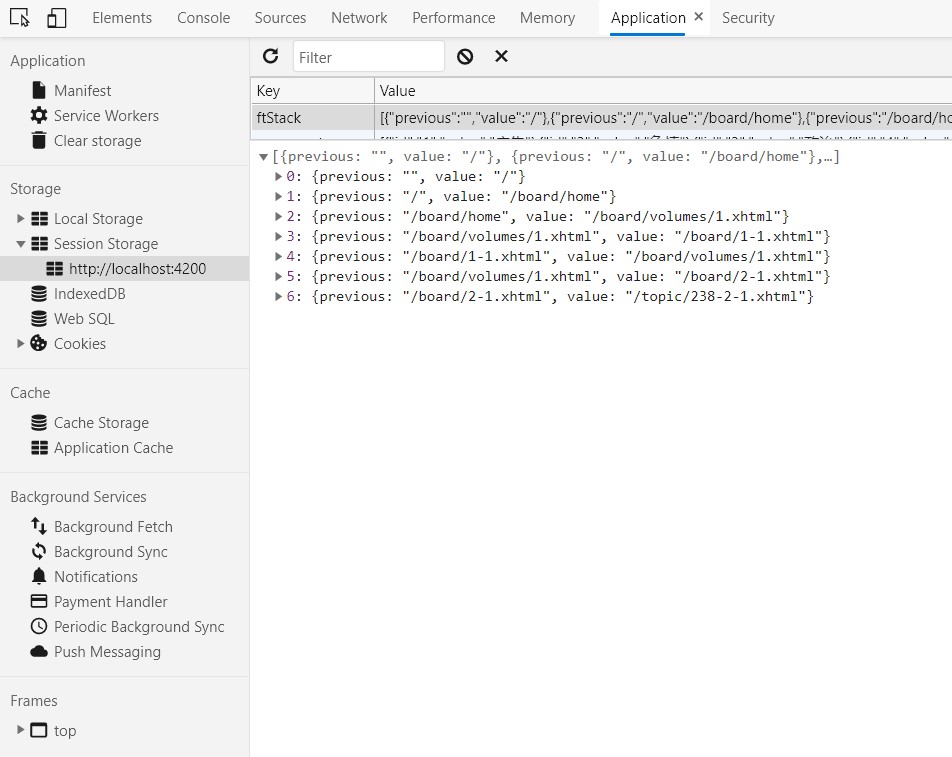Collapse the Session Storage tree arrow
The height and width of the screenshot is (757, 952).
pos(21,243)
